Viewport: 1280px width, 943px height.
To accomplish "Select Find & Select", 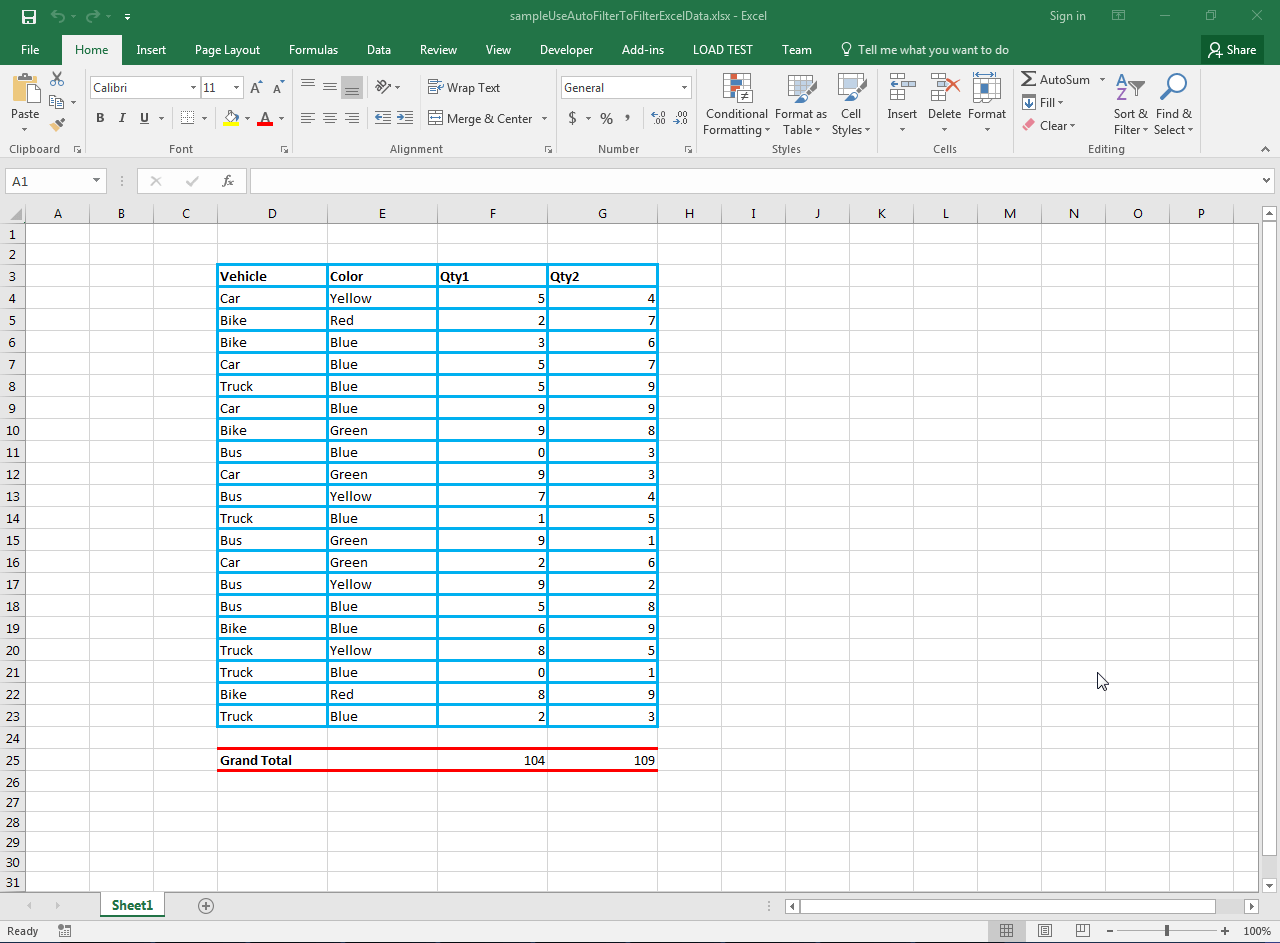I will pyautogui.click(x=1173, y=104).
